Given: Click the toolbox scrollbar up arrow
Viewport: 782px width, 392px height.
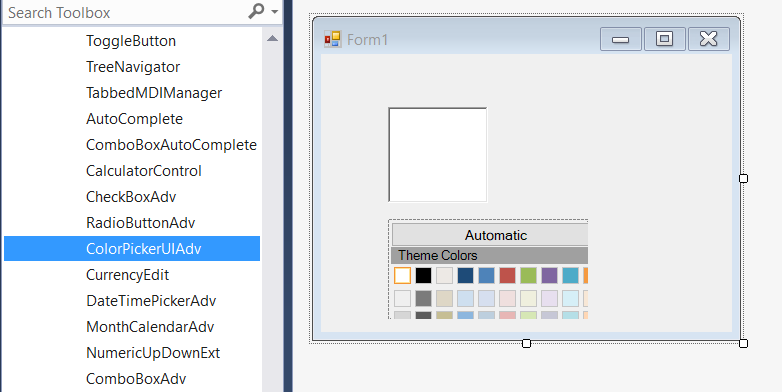Looking at the screenshot, I should tap(272, 38).
